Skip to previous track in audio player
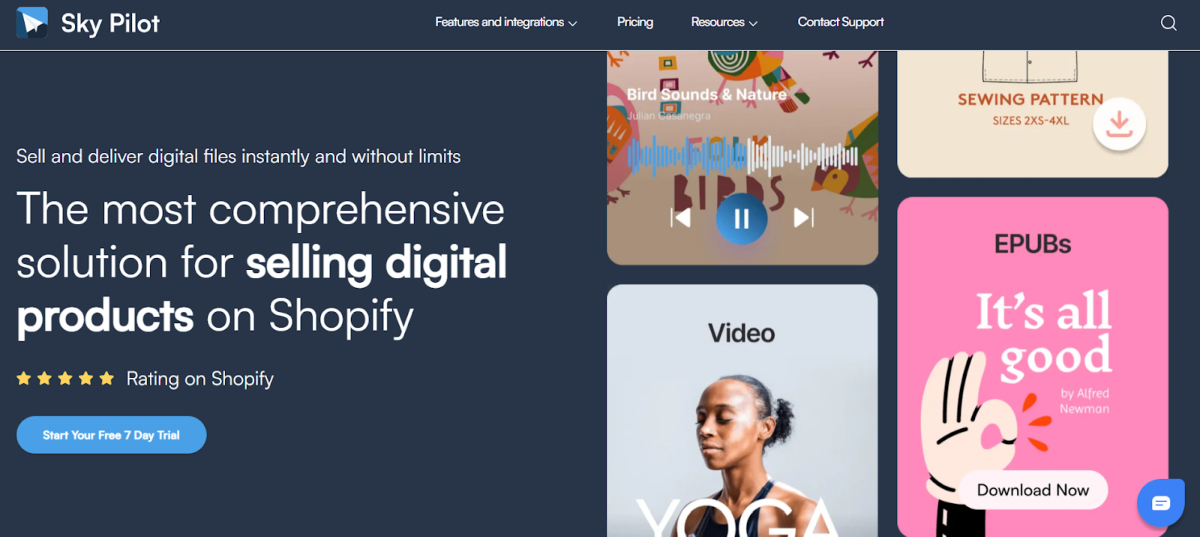 pos(681,217)
